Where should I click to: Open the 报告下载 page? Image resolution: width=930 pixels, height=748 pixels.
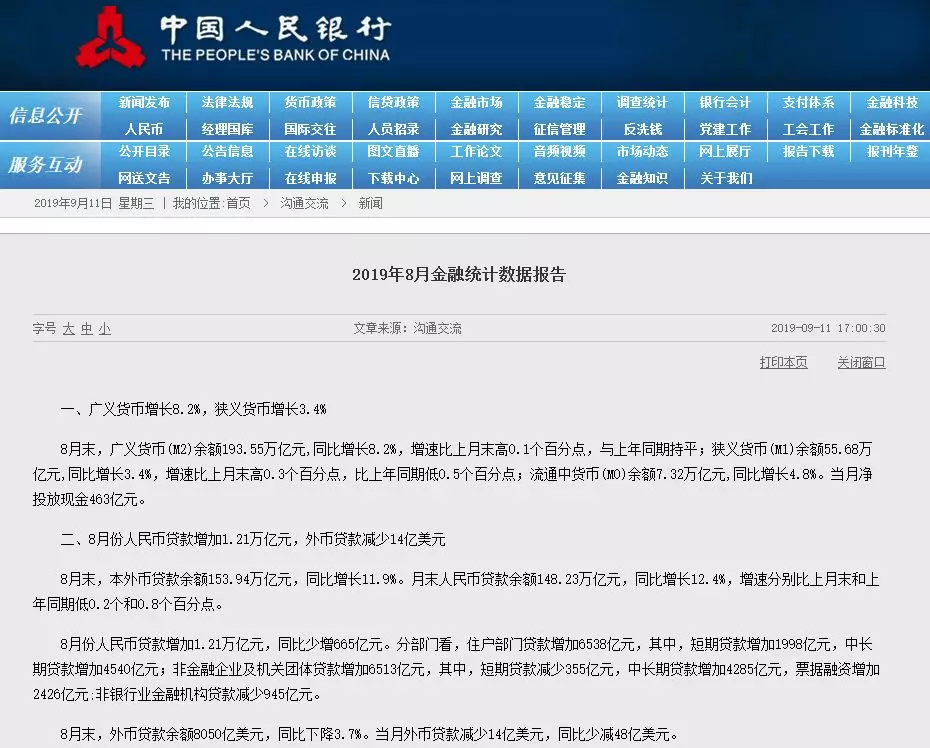808,152
